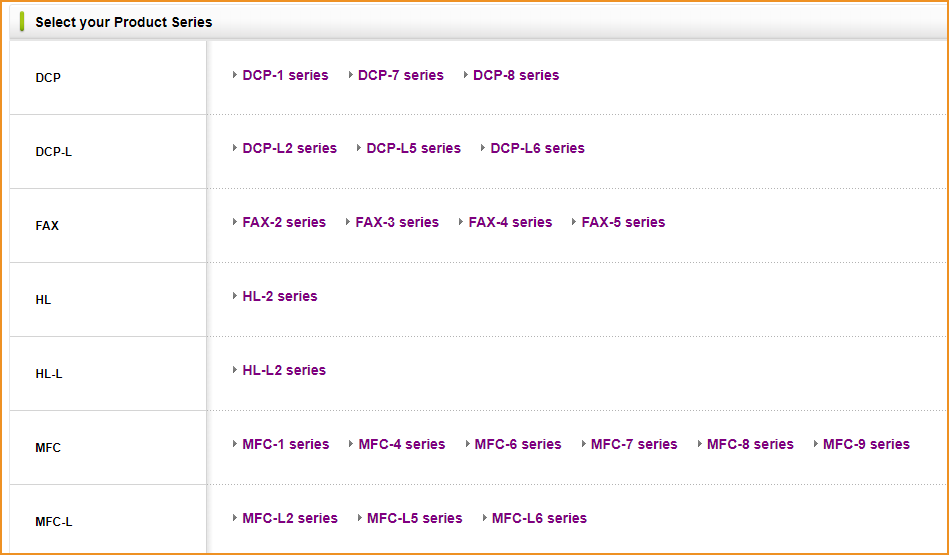Viewport: 949px width, 555px height.
Task: Select FAX-4 series
Action: click(x=510, y=222)
